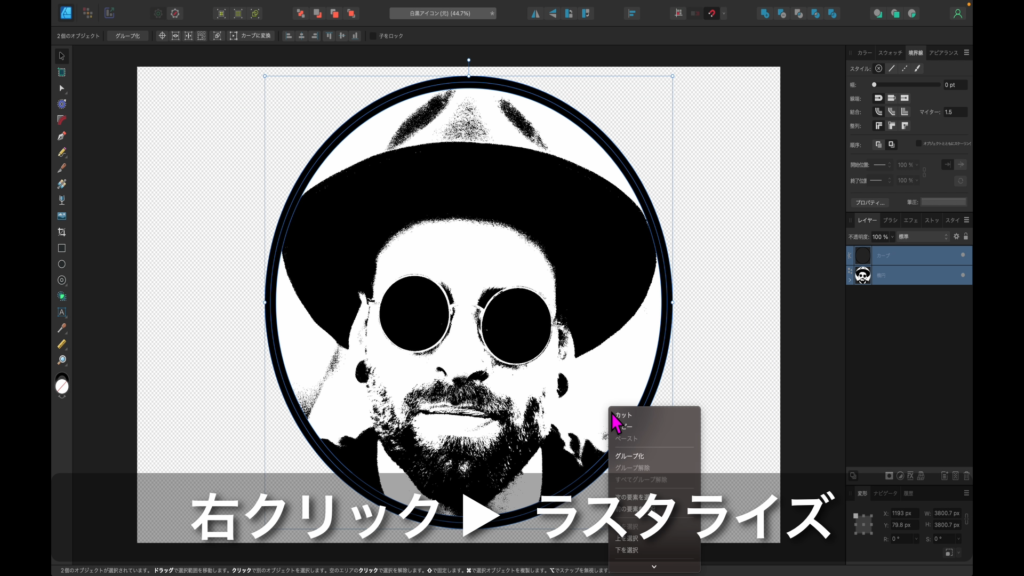This screenshot has height=576, width=1024.
Task: Expand context menu bottom chevron
Action: pyautogui.click(x=654, y=566)
